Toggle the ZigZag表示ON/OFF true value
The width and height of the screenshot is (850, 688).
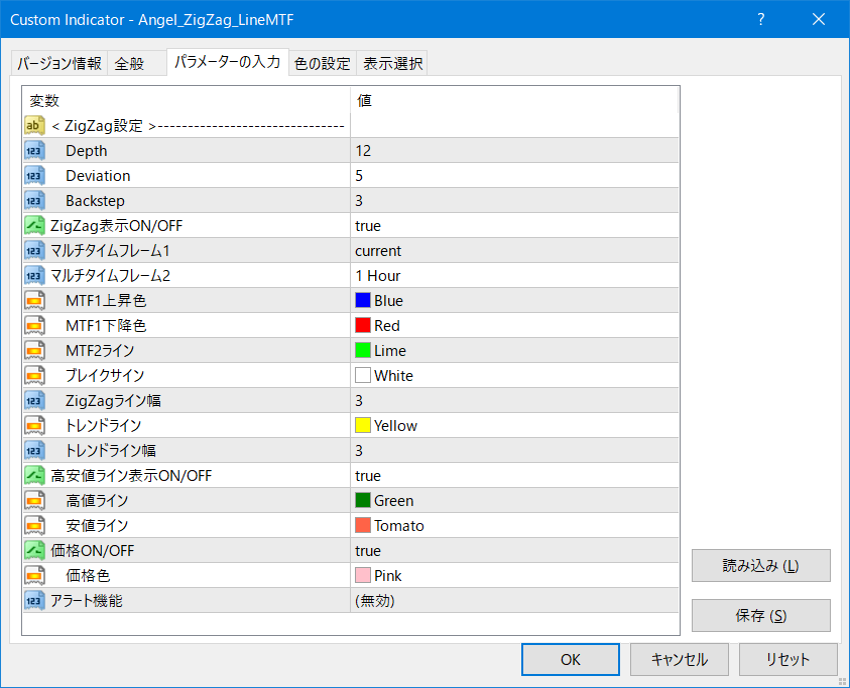[x=514, y=226]
